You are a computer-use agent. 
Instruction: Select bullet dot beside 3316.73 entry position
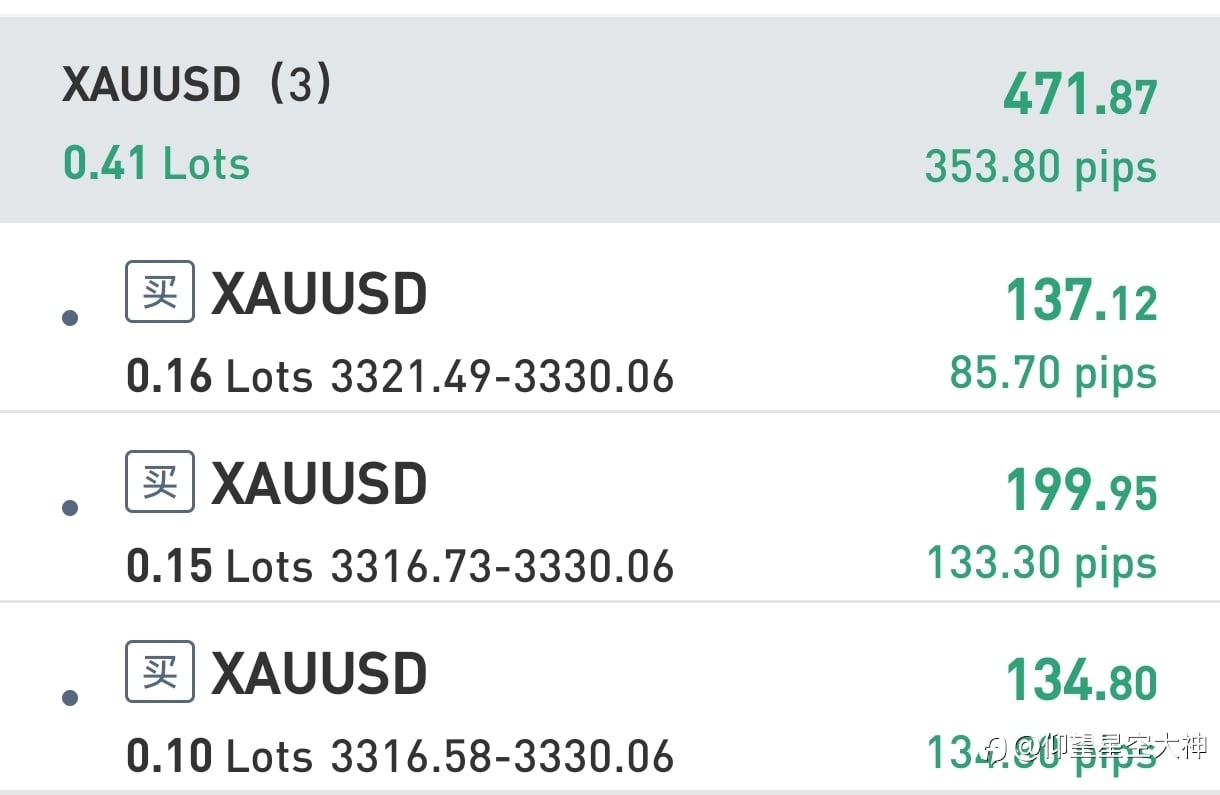point(70,508)
